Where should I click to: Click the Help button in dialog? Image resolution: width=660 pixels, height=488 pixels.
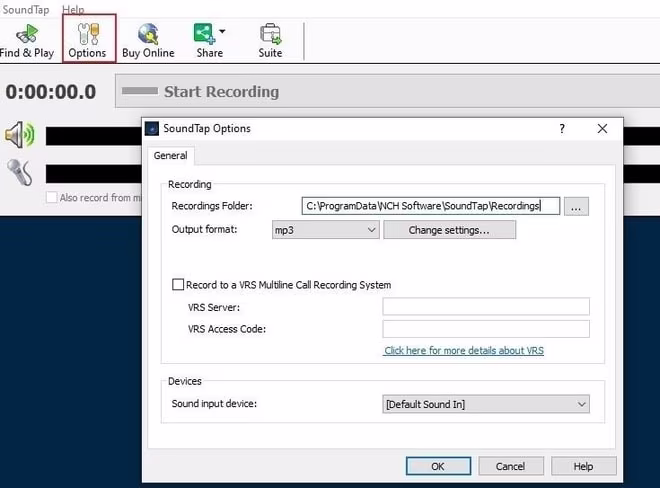tap(583, 466)
